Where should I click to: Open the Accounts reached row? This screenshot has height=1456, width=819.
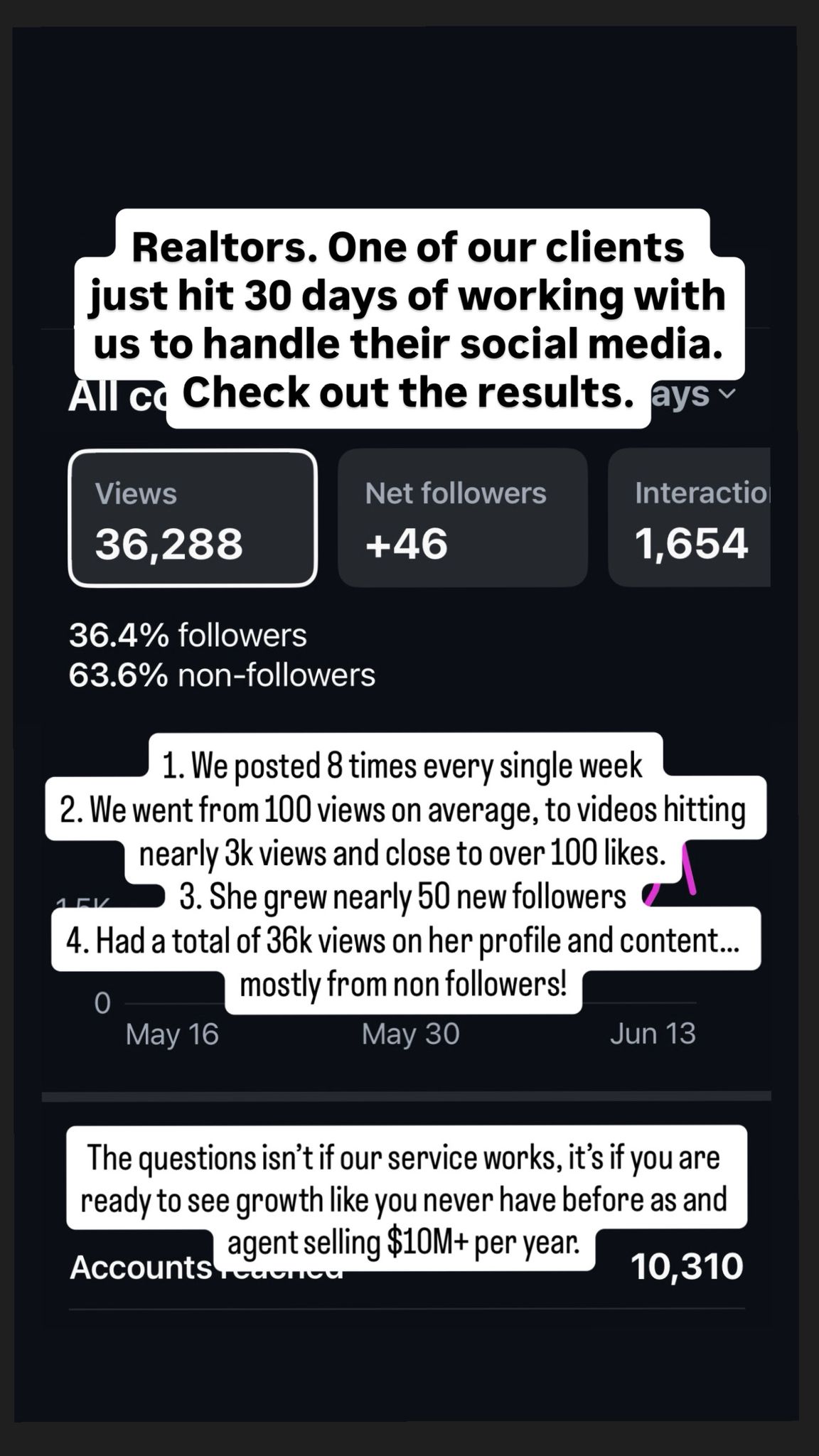(x=407, y=1267)
